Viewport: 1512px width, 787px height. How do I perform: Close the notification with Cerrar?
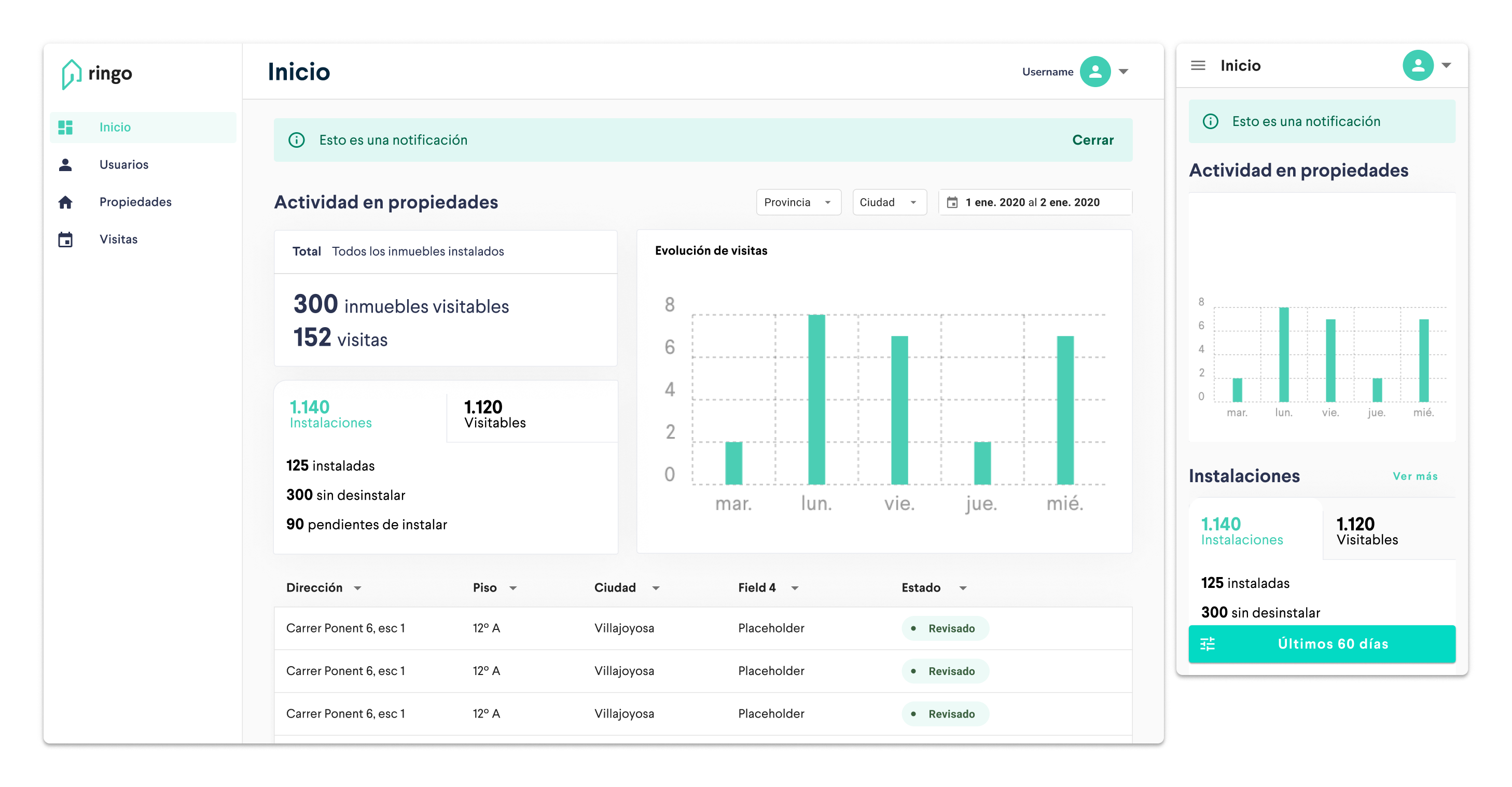[x=1092, y=140]
